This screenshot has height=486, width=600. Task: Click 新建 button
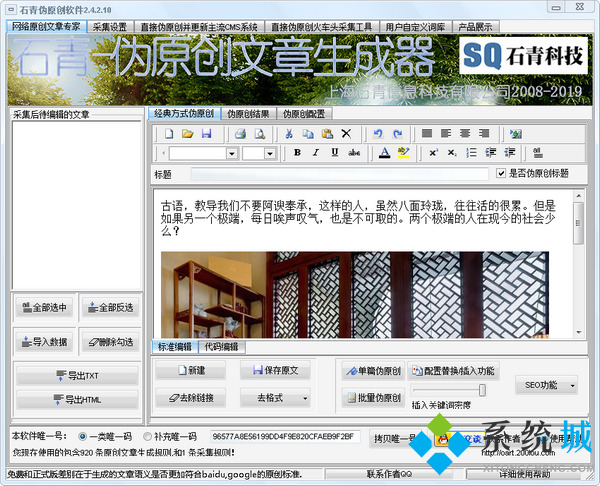tap(191, 370)
